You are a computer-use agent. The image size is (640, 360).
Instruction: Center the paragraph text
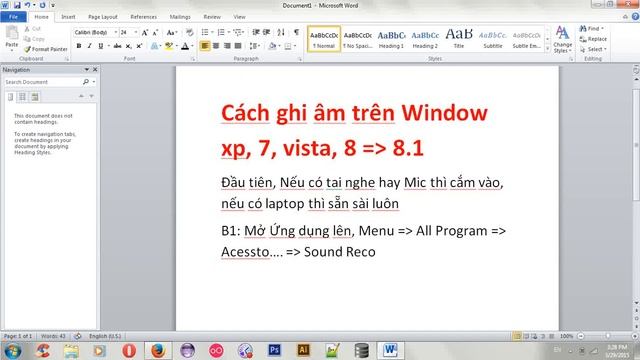(216, 46)
